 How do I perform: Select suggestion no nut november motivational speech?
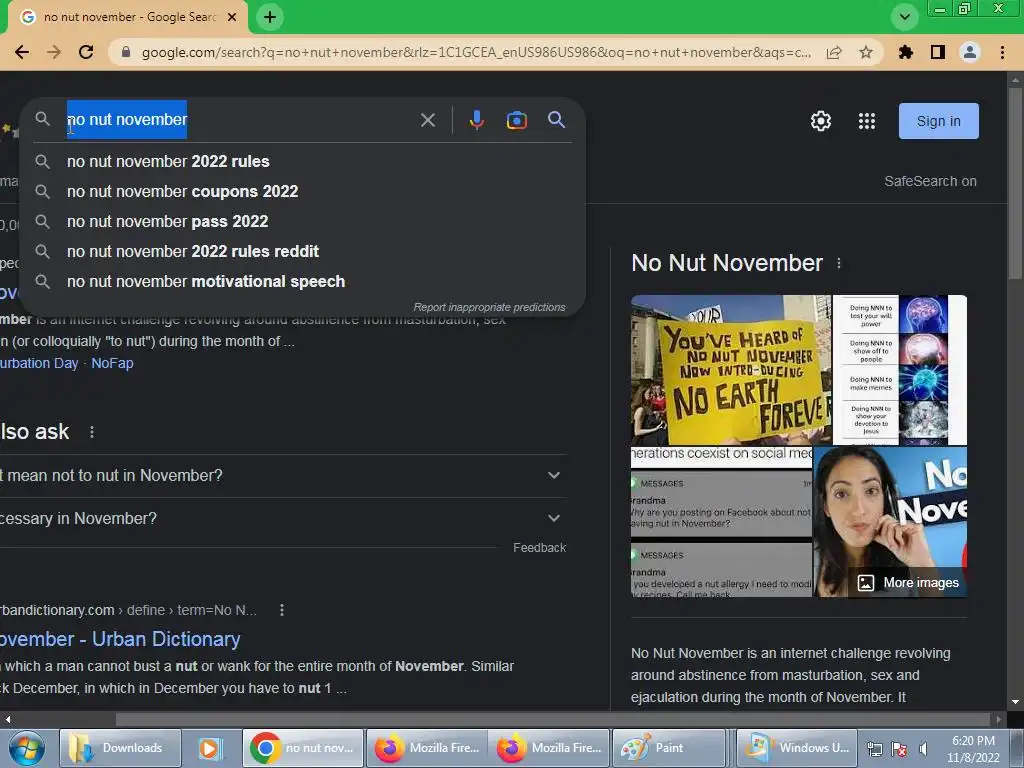(x=303, y=281)
